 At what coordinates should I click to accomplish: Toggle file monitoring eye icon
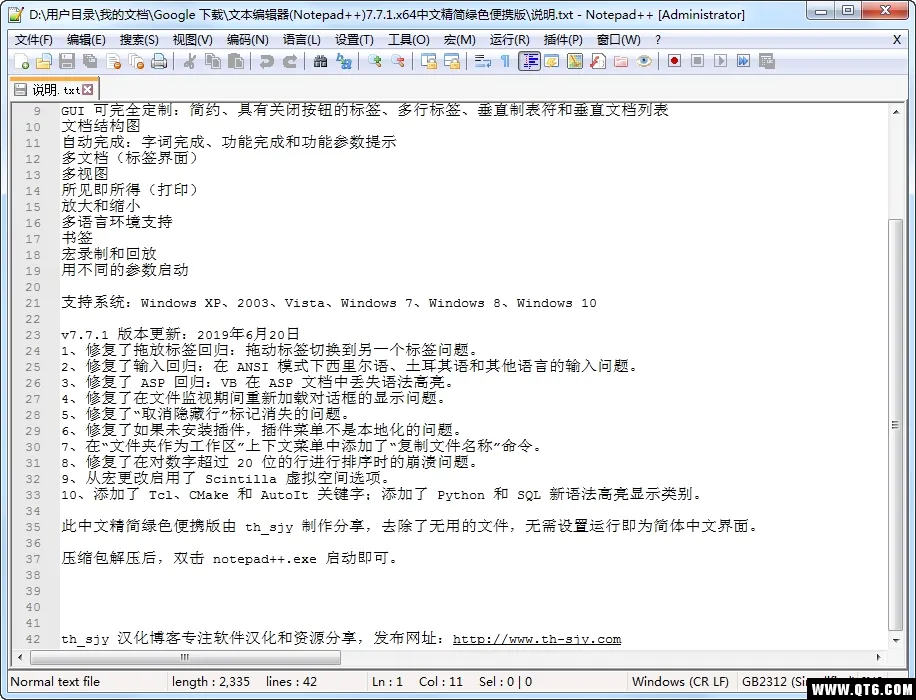point(644,61)
